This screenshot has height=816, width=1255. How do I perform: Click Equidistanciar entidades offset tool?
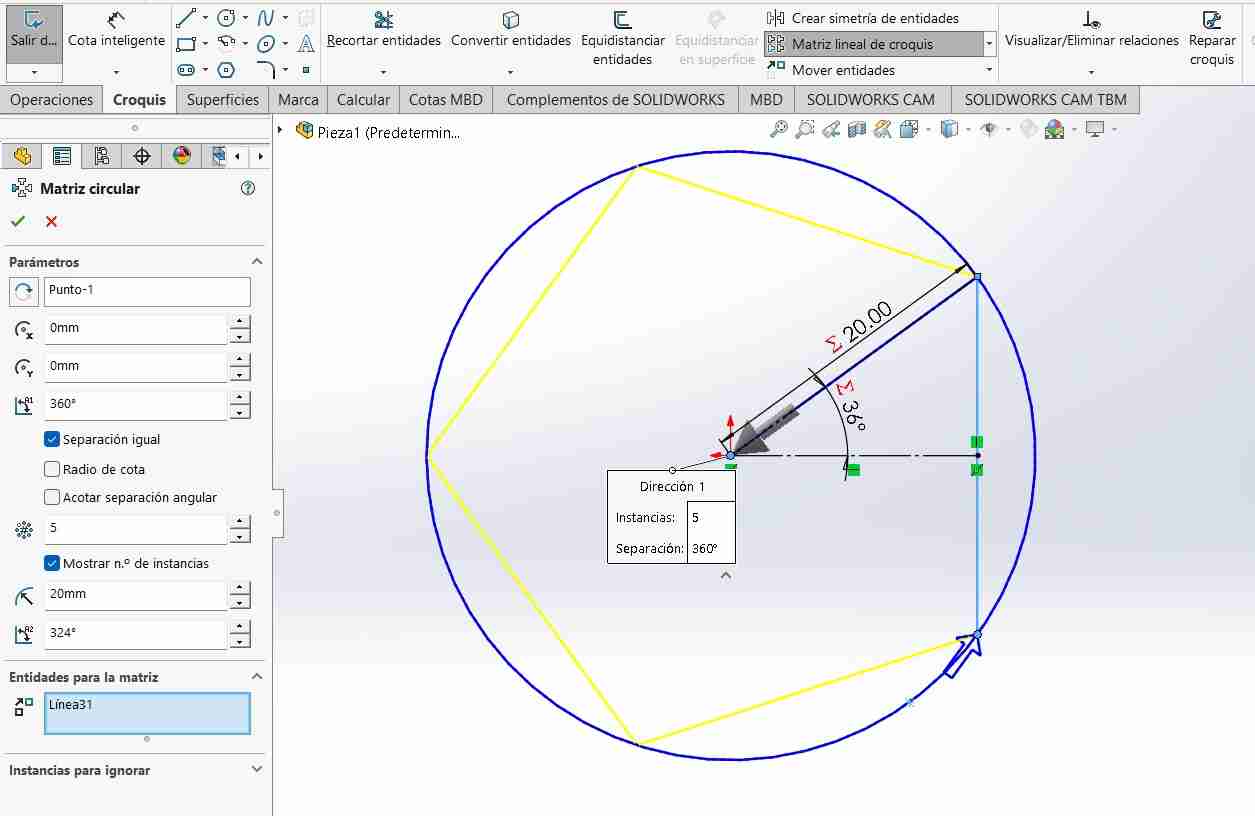622,39
